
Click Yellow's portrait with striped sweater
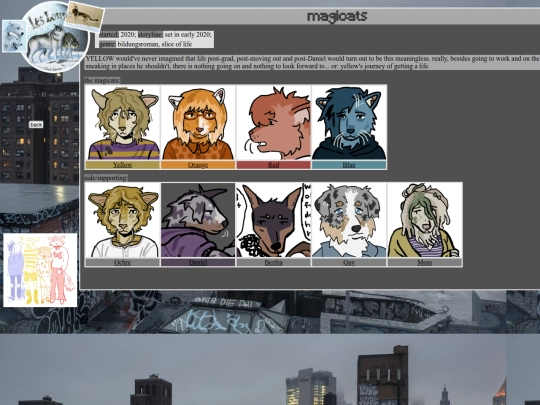pyautogui.click(x=123, y=123)
